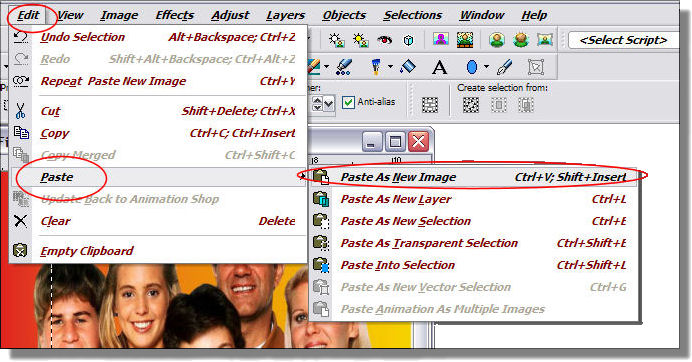
Task: Choose the blue Ellipse shape tool
Action: pyautogui.click(x=472, y=67)
